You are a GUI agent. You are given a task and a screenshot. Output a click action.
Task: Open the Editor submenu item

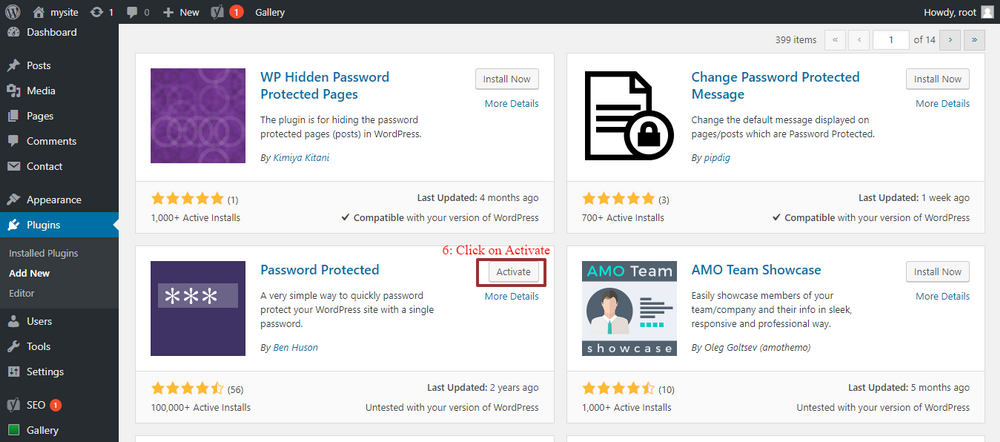[22, 293]
